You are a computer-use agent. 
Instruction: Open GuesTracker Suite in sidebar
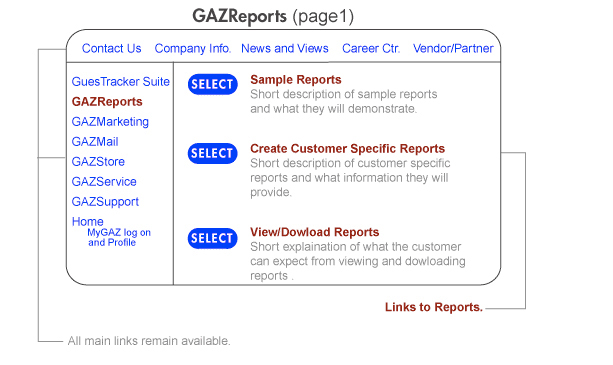coord(120,82)
